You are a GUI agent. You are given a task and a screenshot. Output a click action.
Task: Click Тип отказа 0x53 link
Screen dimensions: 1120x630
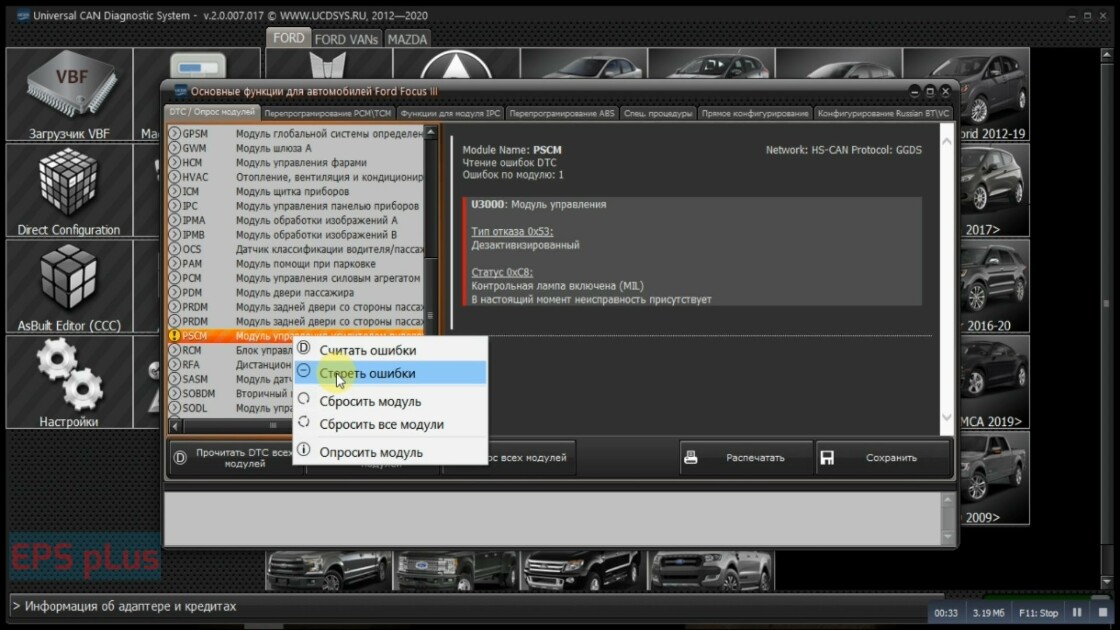[x=512, y=231]
